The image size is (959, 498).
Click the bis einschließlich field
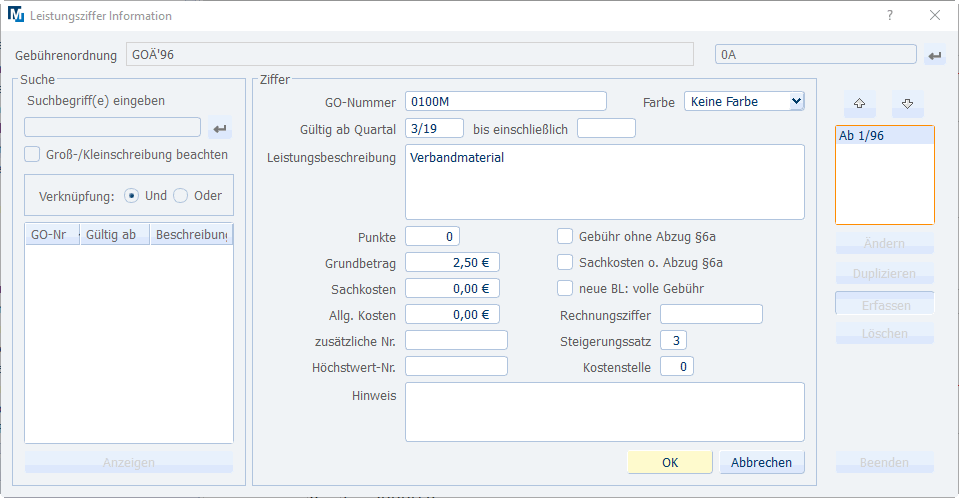[x=606, y=128]
